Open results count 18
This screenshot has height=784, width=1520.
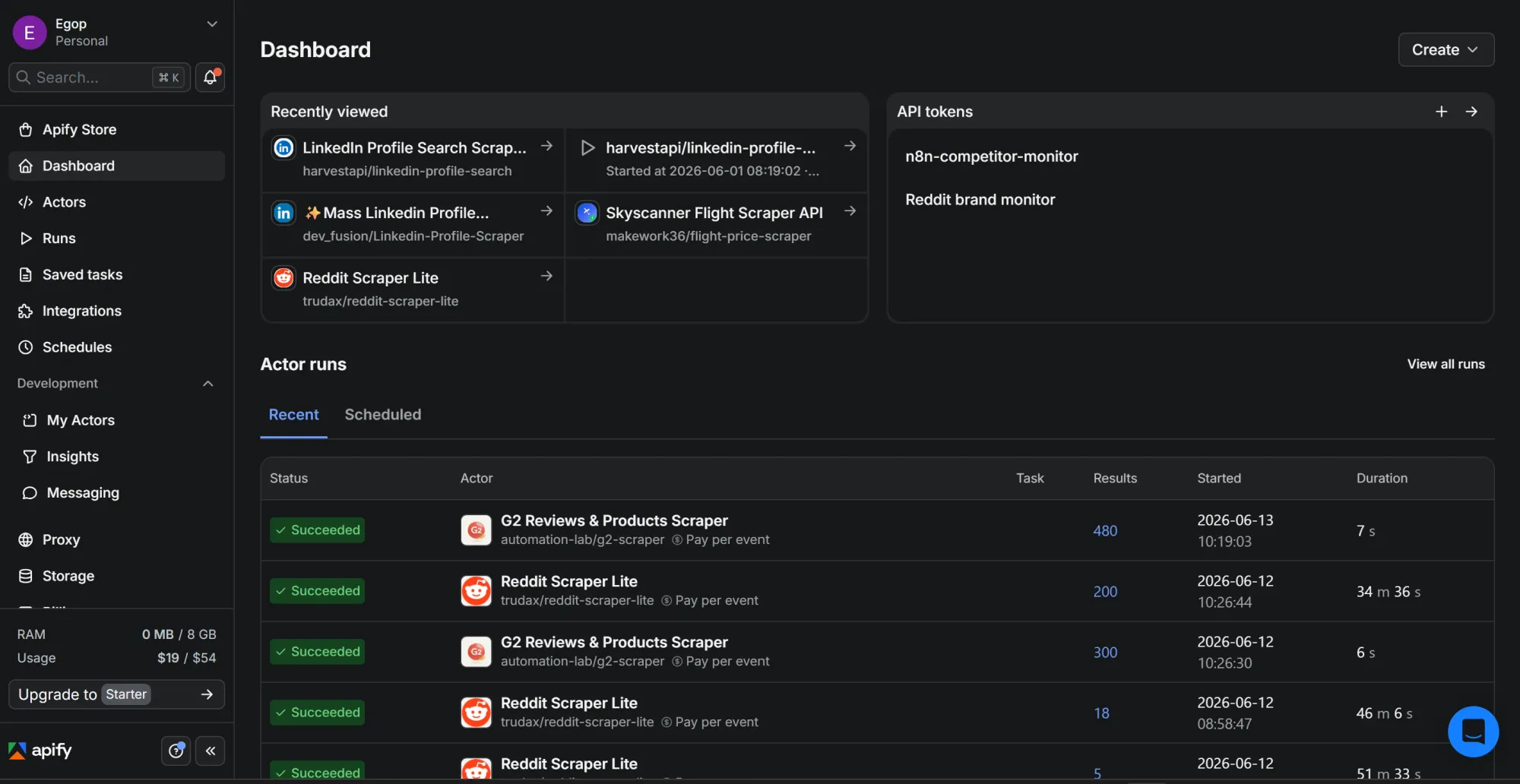[x=1101, y=713]
